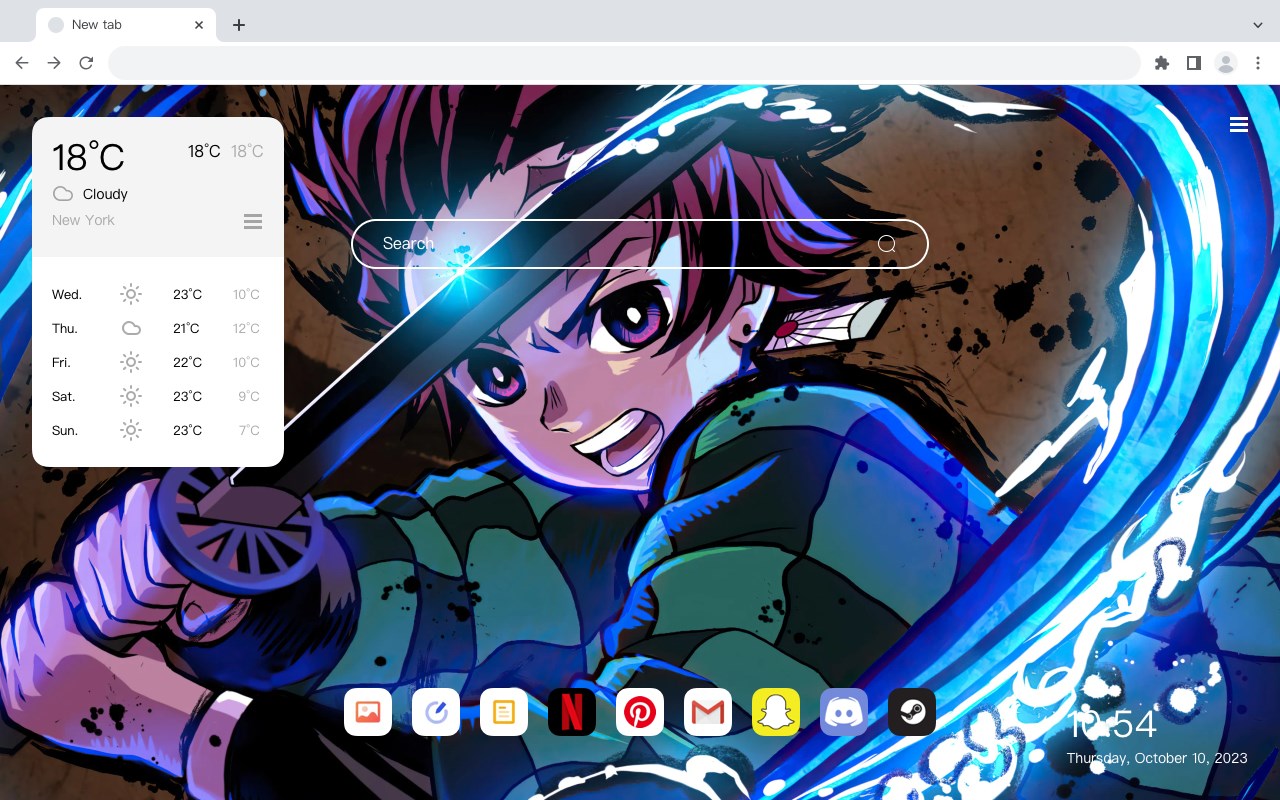Open the weather widget menu icon
Viewport: 1280px width, 800px height.
[x=253, y=221]
